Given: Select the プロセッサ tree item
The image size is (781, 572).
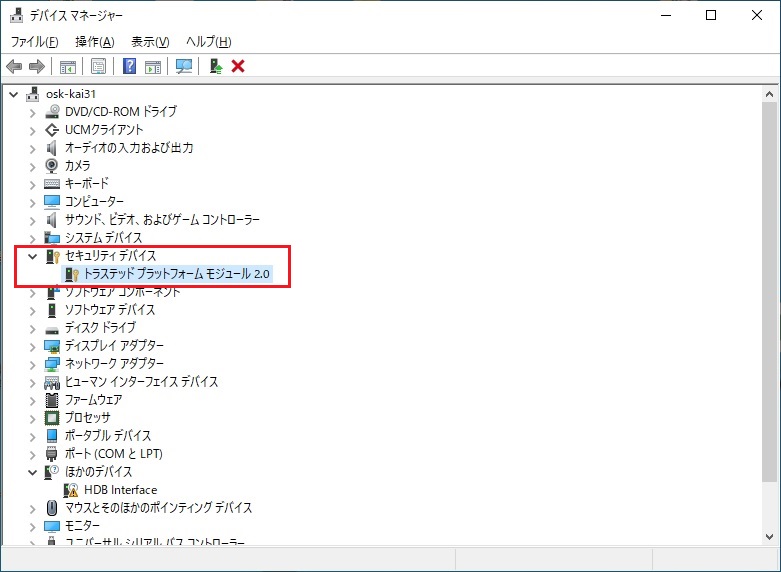Looking at the screenshot, I should [x=87, y=418].
